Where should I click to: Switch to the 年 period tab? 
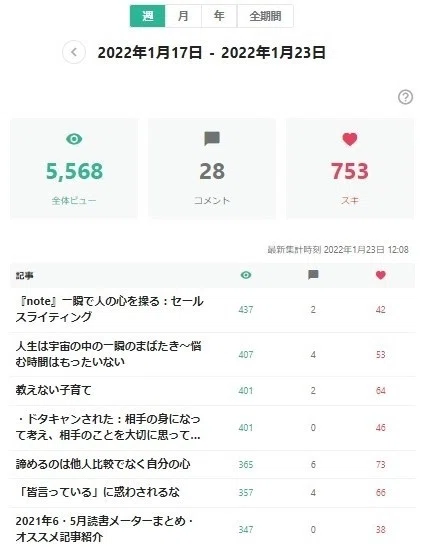pos(219,16)
